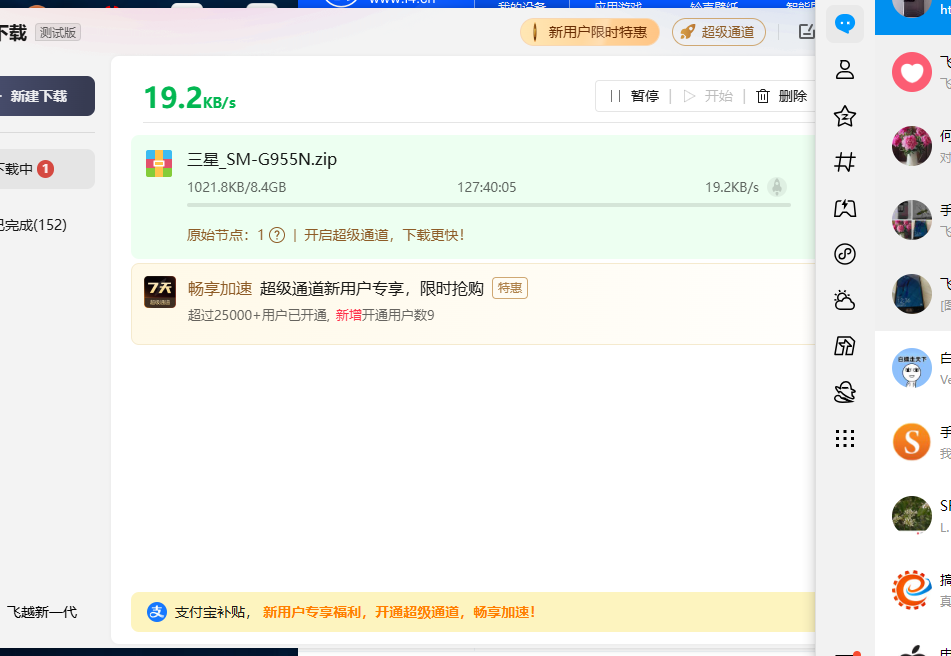Click the Alipay logo icon in bottom banner
The image size is (951, 656).
157,612
